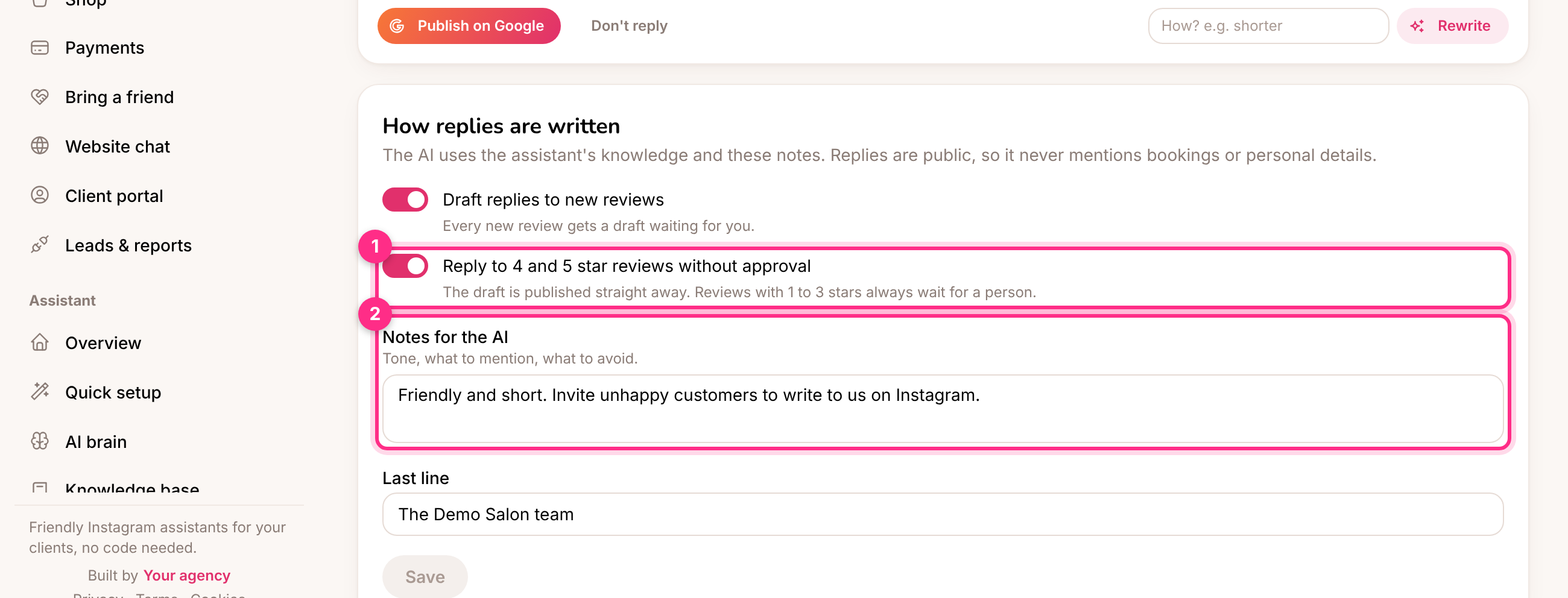Click the Quick setup wand icon
The image size is (1568, 598).
pos(40,392)
